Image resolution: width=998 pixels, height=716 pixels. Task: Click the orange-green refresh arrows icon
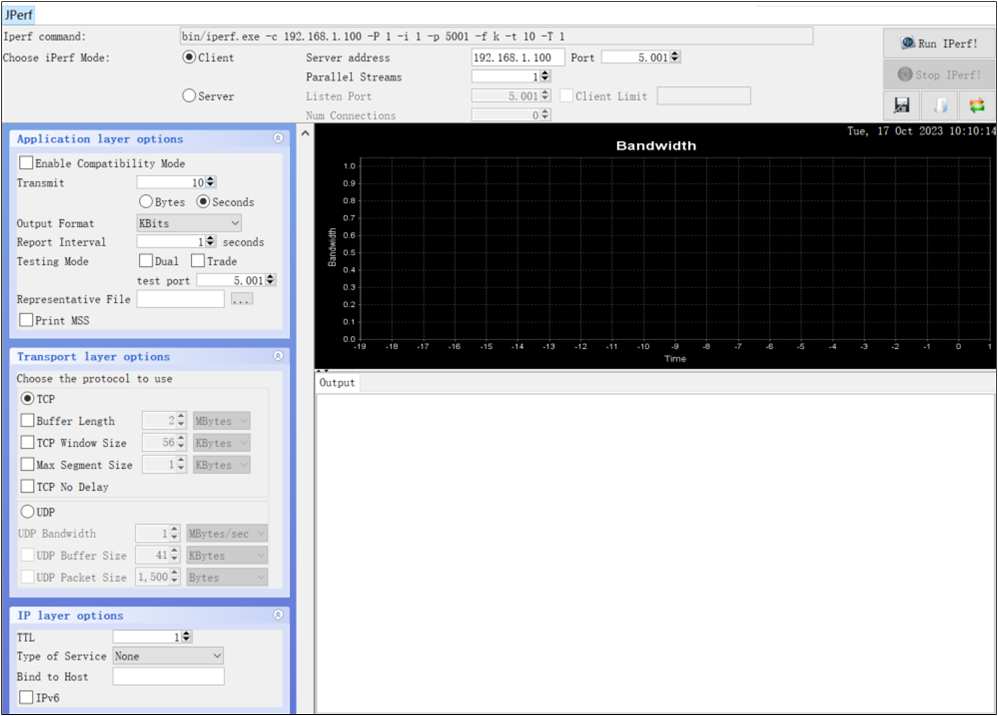(x=977, y=104)
